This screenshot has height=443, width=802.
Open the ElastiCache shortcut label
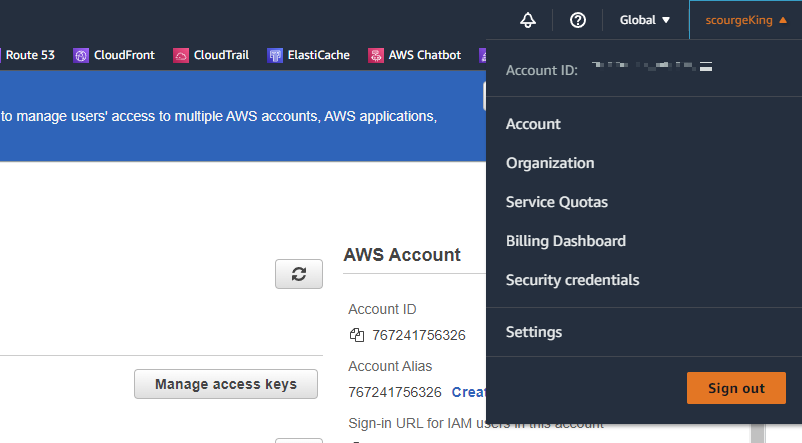(x=319, y=55)
